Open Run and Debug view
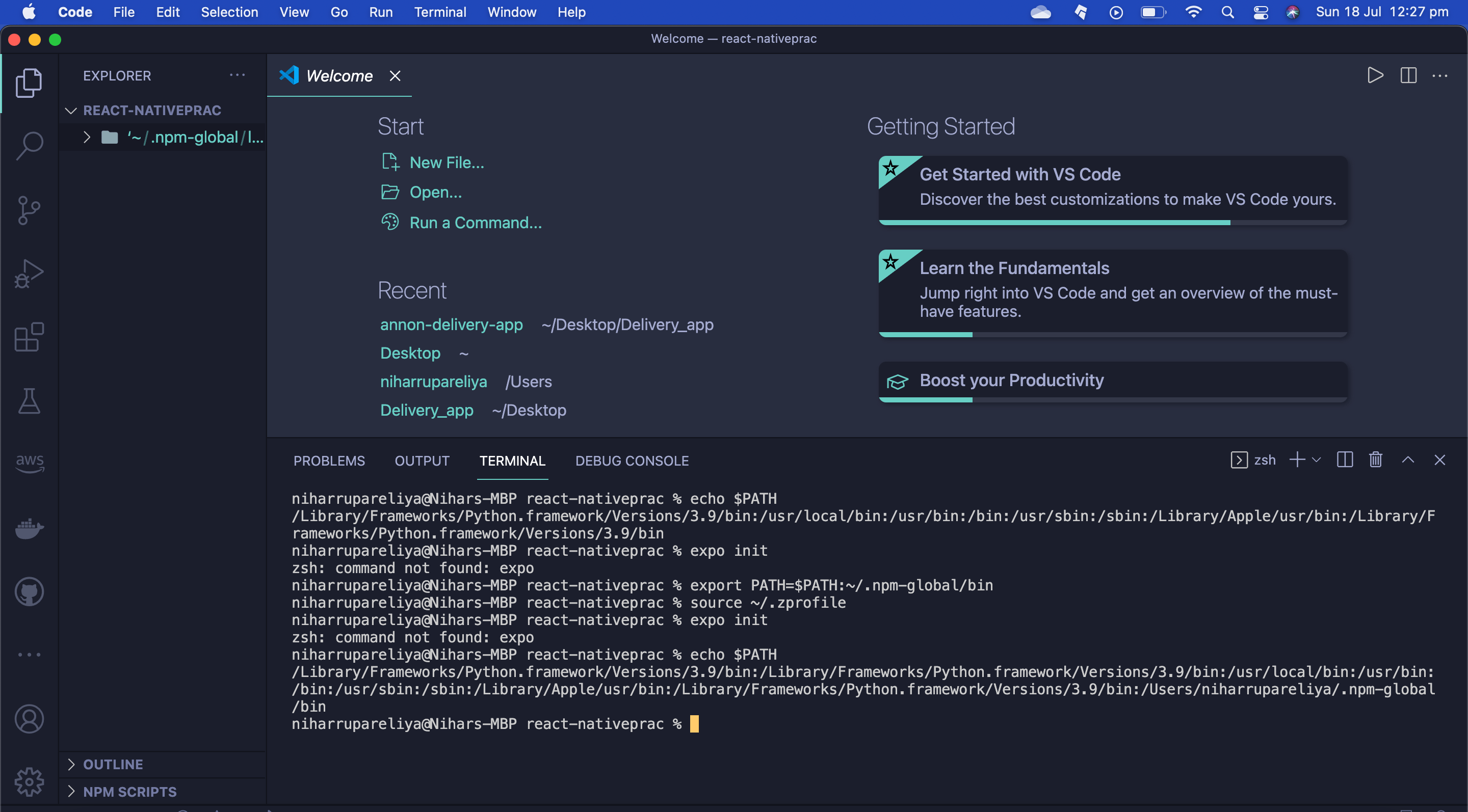Viewport: 1468px width, 812px height. 29,274
